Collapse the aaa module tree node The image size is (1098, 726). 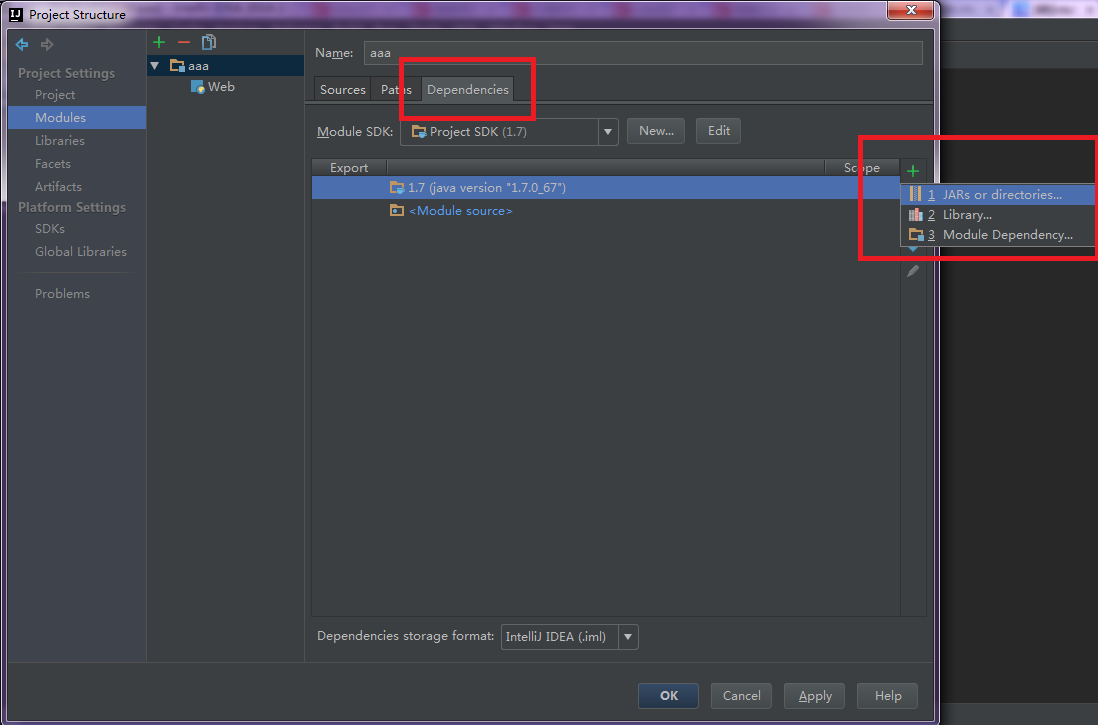[x=155, y=64]
